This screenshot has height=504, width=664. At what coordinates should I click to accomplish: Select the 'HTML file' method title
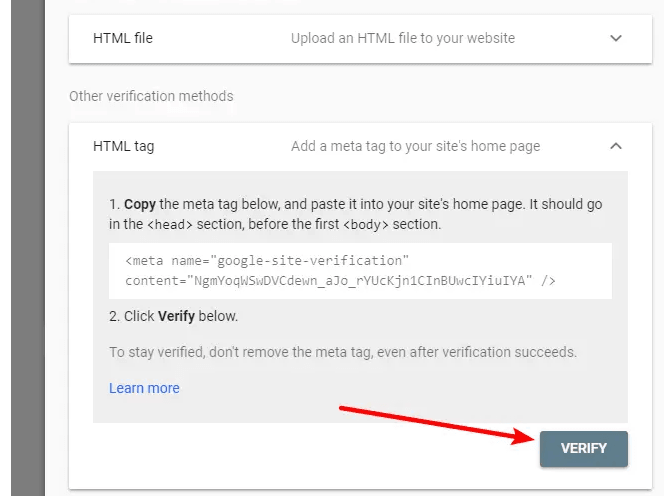point(123,38)
